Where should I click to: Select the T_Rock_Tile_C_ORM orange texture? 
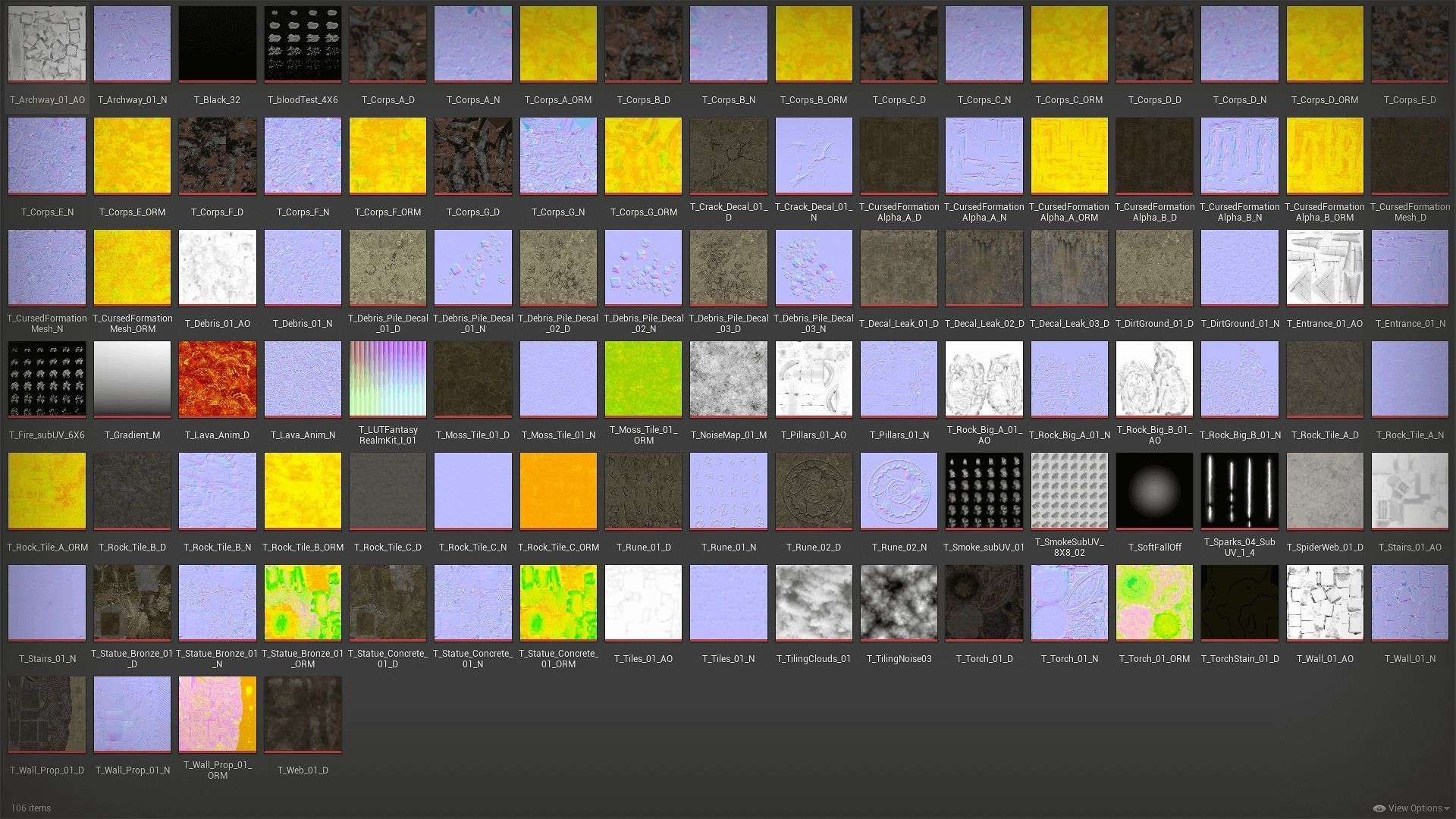(x=558, y=491)
